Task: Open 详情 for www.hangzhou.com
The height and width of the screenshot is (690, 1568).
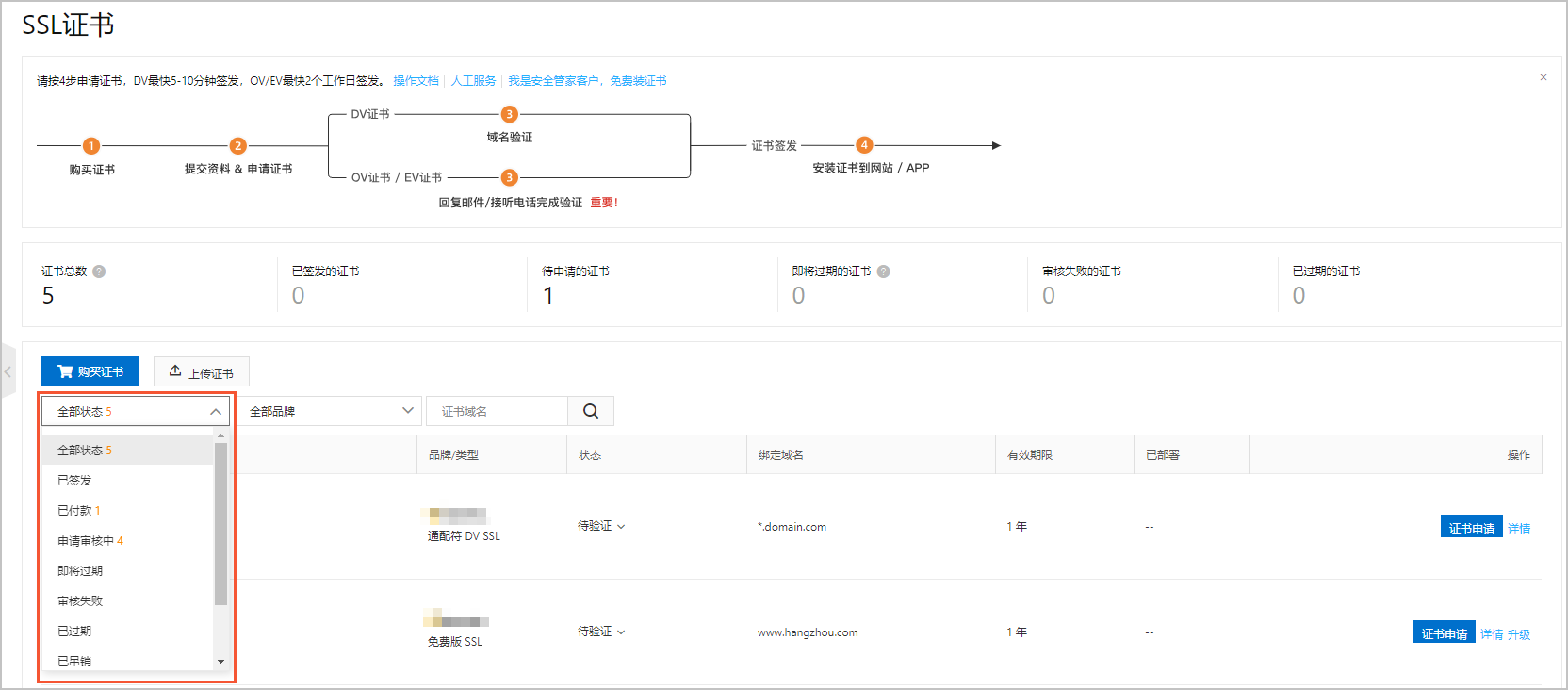Action: pyautogui.click(x=1492, y=634)
